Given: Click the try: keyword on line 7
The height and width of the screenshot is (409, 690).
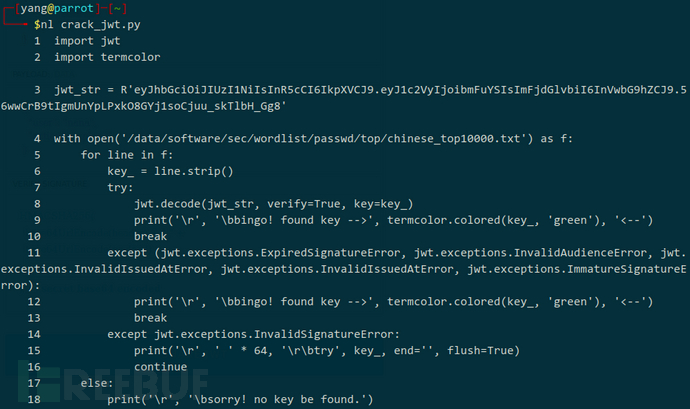Looking at the screenshot, I should [x=120, y=188].
